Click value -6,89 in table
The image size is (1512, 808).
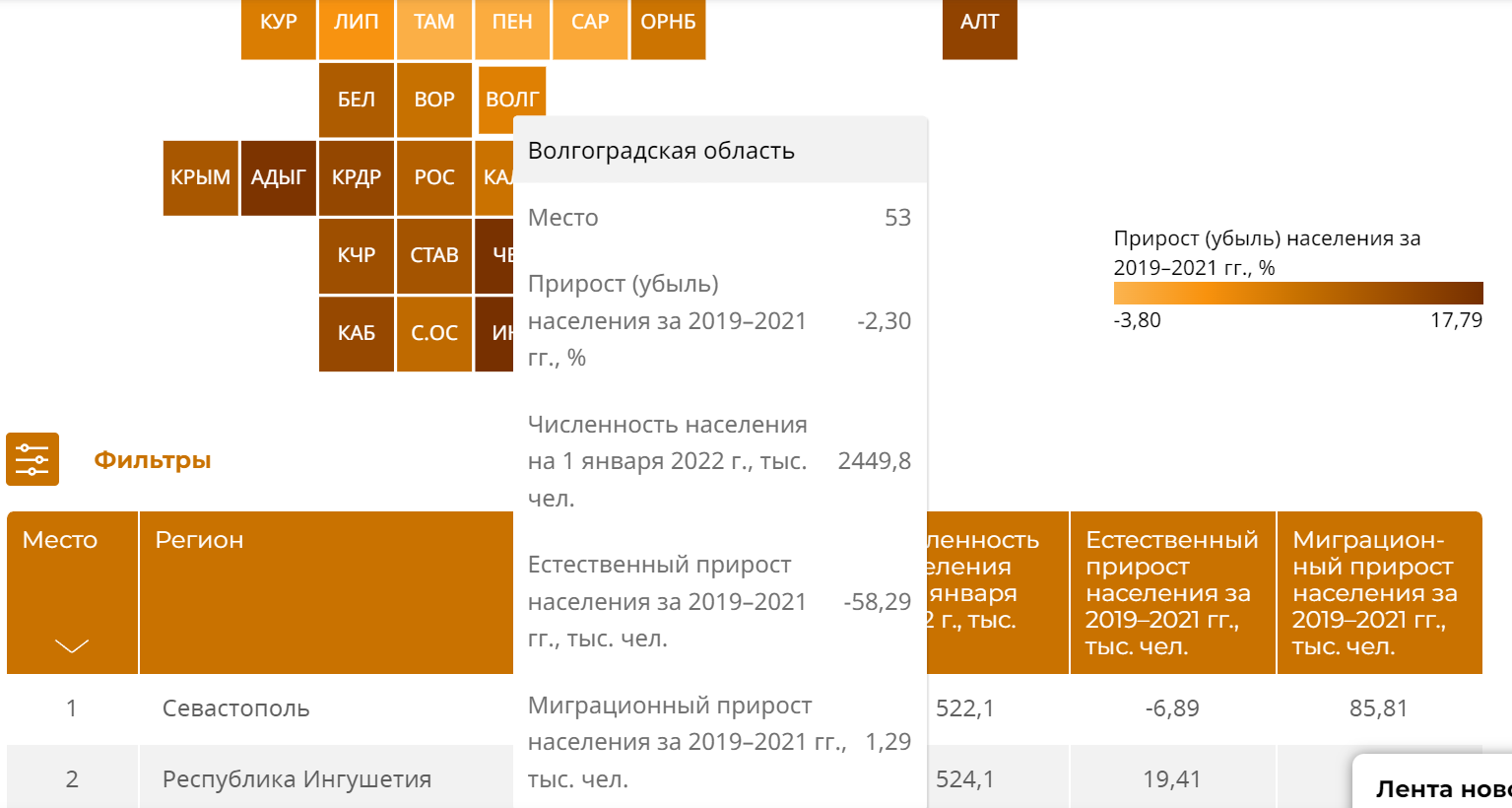pos(1172,708)
